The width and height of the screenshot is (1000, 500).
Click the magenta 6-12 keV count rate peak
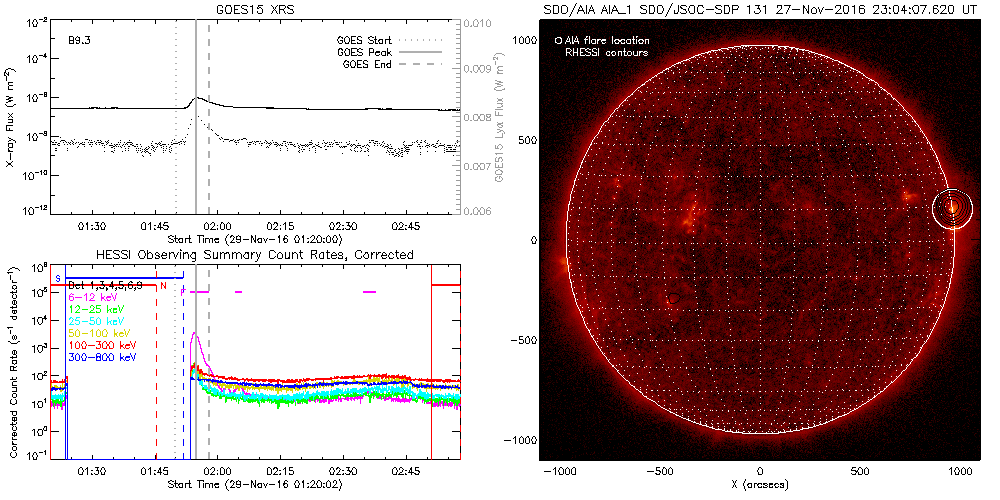(196, 335)
